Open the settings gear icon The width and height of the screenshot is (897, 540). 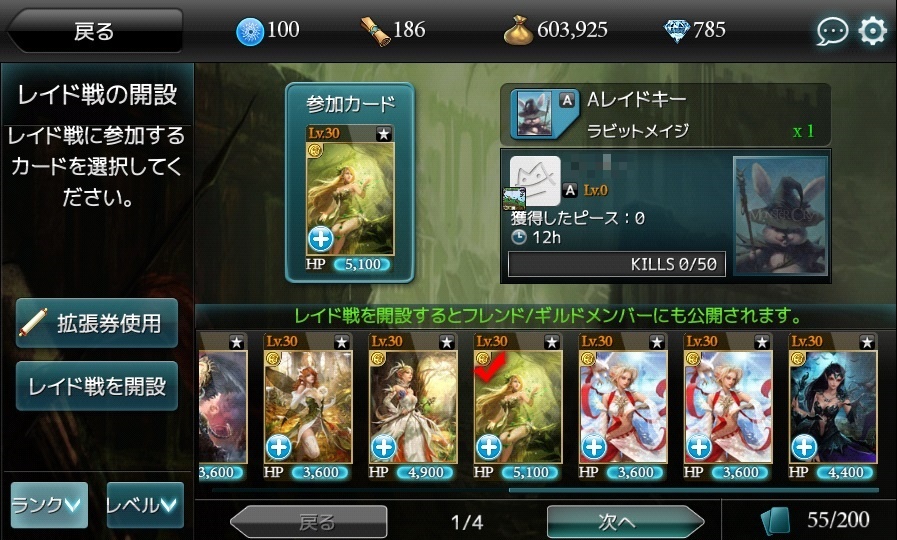872,30
